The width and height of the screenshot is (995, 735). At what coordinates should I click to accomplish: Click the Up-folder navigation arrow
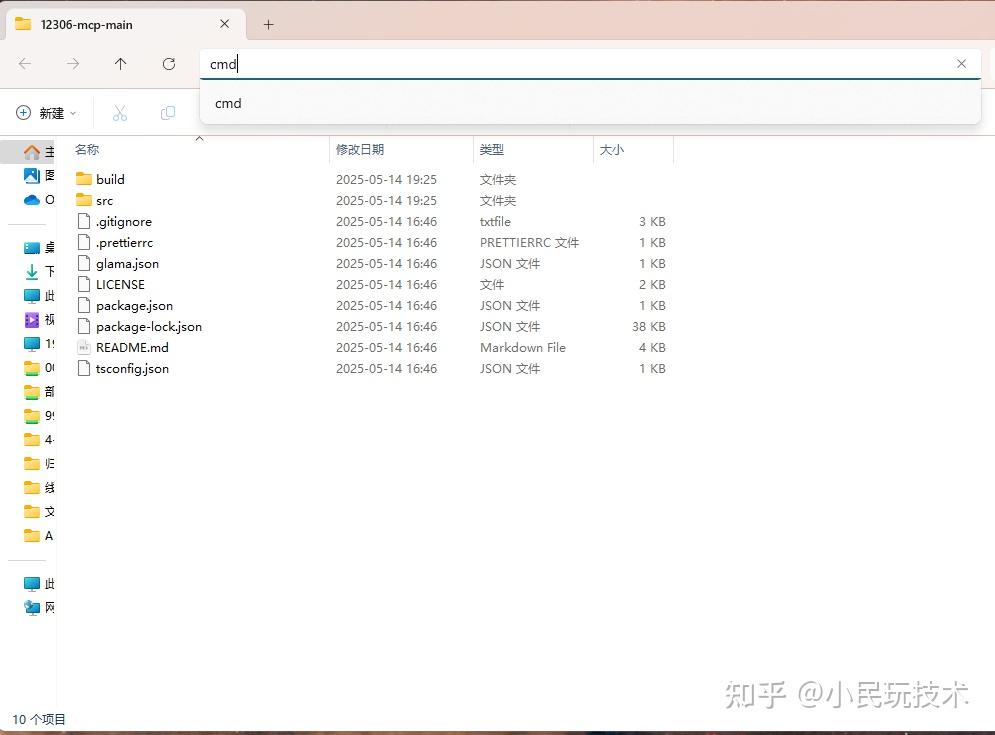(120, 64)
